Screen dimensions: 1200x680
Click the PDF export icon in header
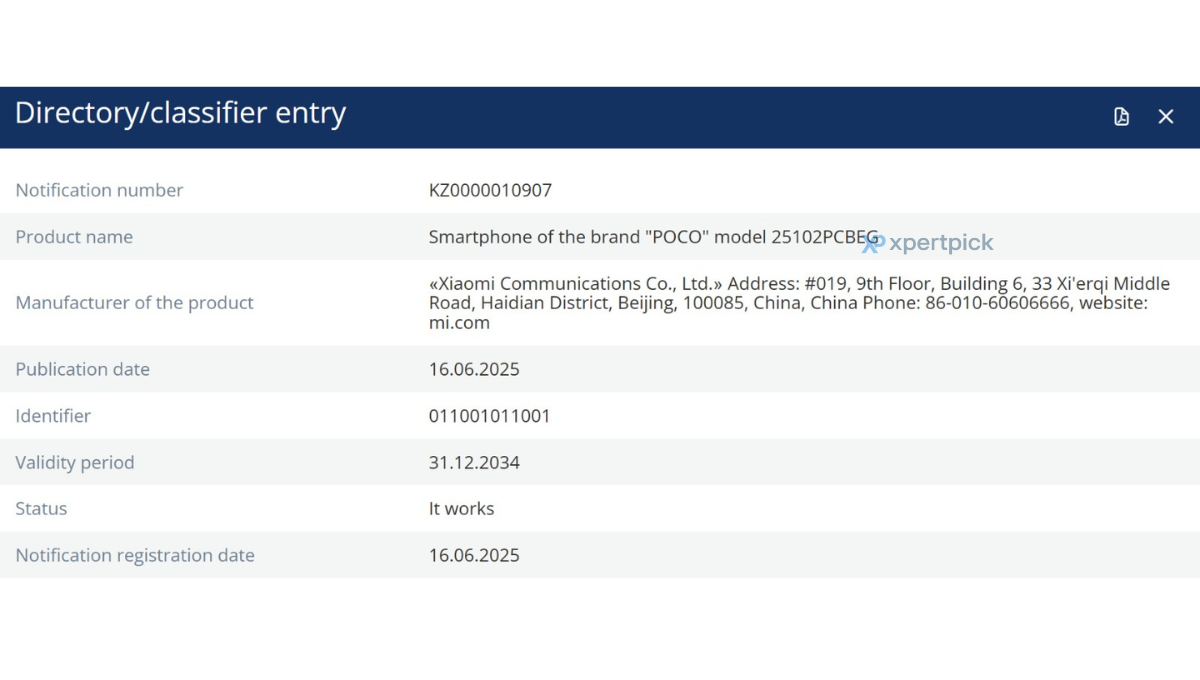(1121, 117)
